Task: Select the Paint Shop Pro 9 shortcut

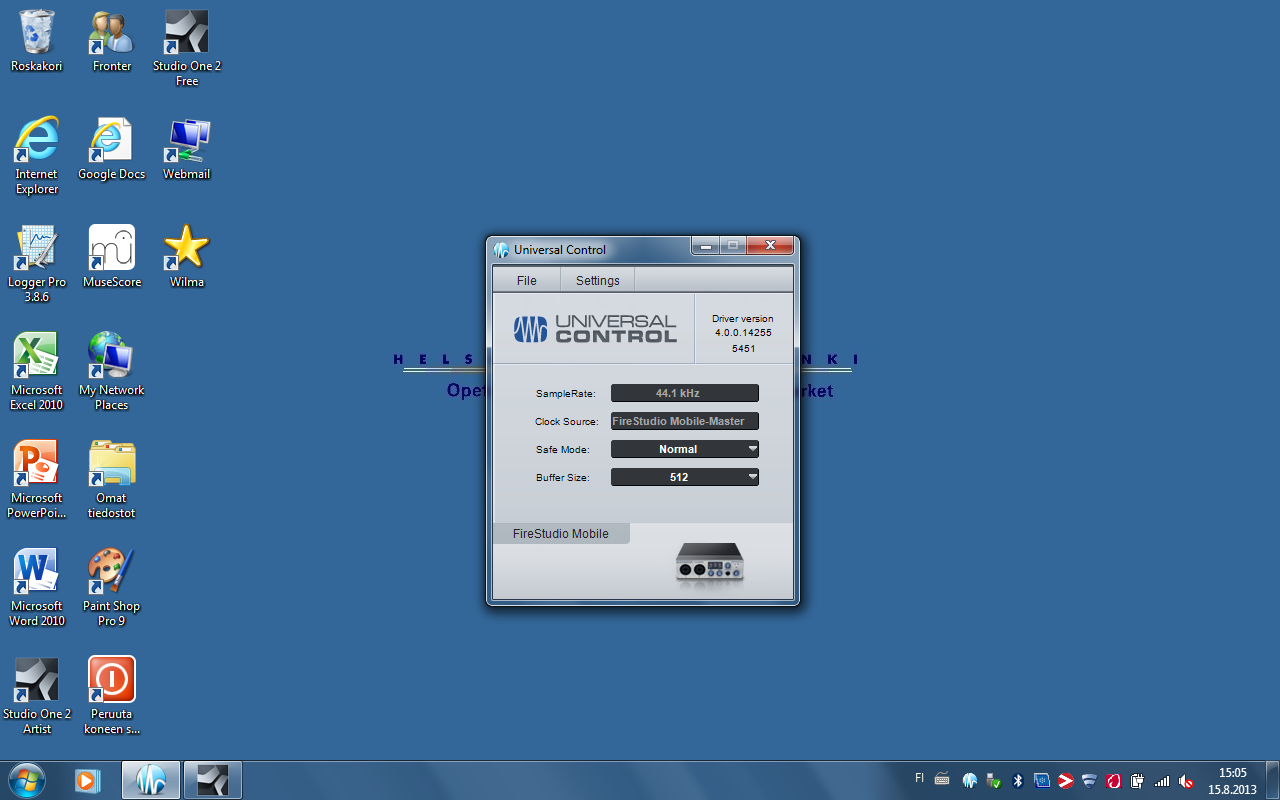Action: 112,587
